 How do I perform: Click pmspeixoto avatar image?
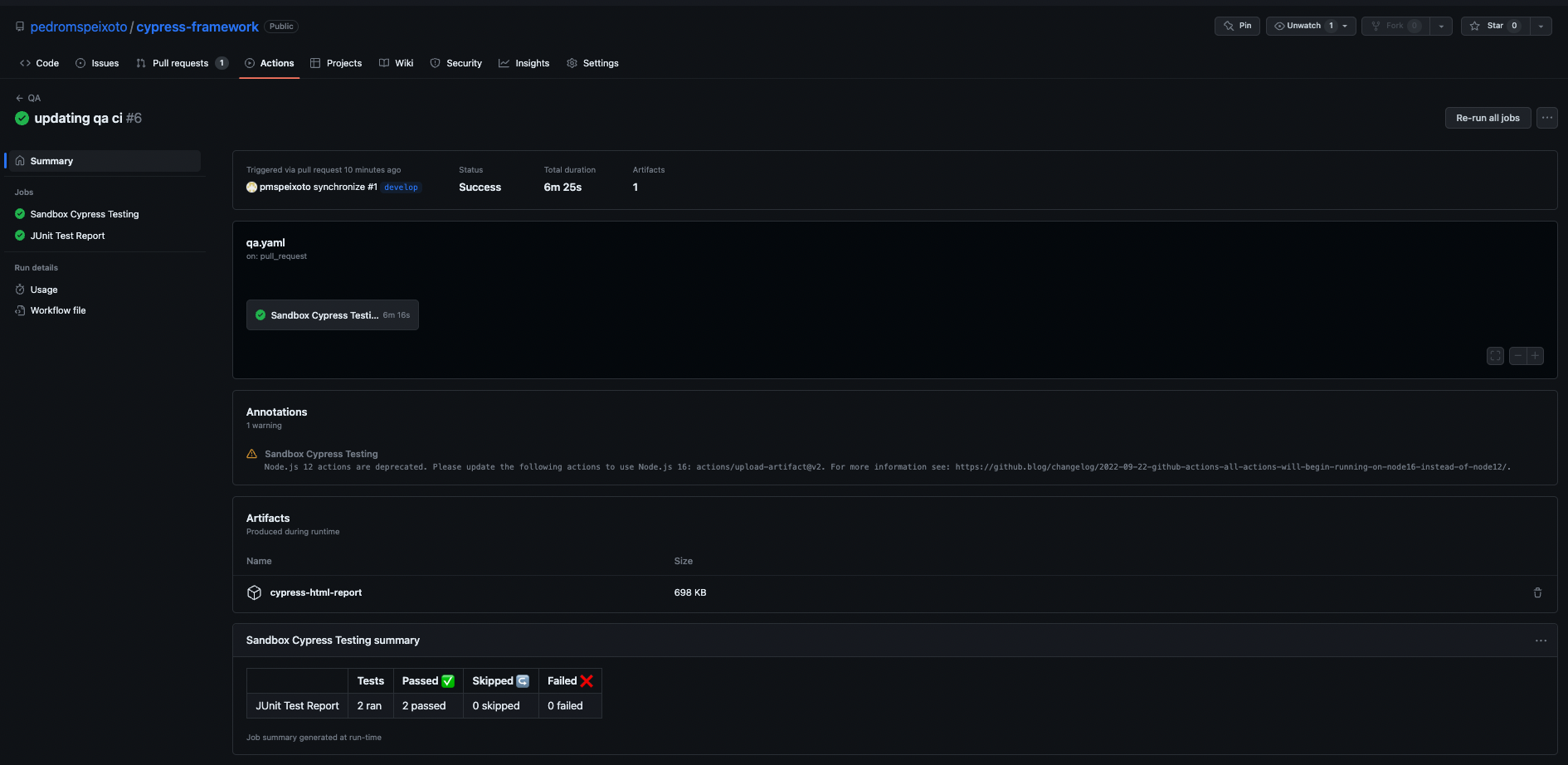(x=251, y=187)
